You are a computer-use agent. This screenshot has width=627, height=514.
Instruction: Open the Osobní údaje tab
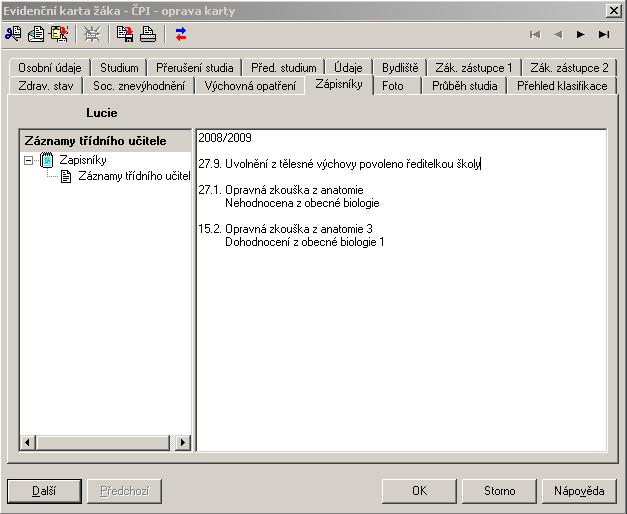coord(50,68)
